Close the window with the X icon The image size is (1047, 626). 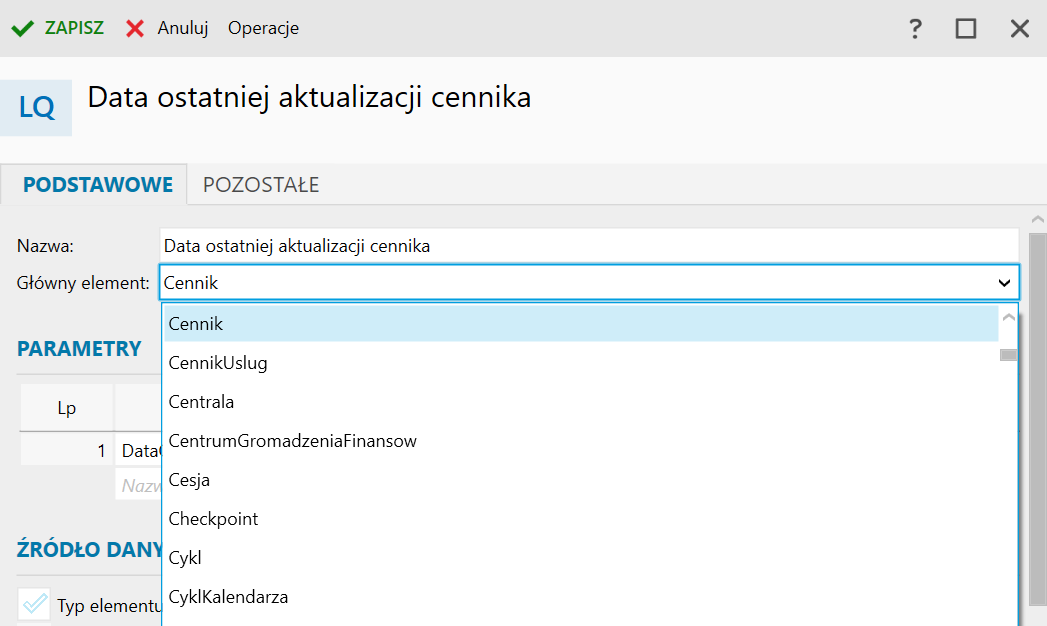[x=1019, y=29]
